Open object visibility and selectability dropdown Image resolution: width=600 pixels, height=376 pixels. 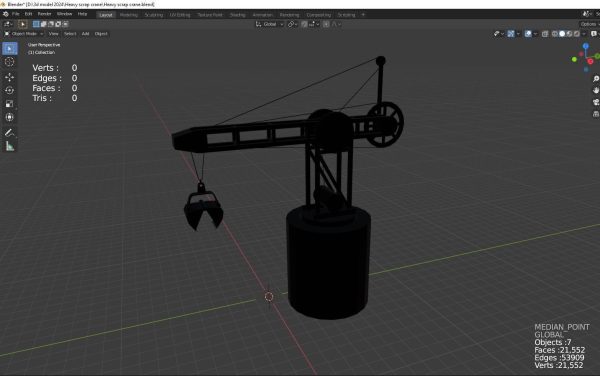(x=499, y=34)
